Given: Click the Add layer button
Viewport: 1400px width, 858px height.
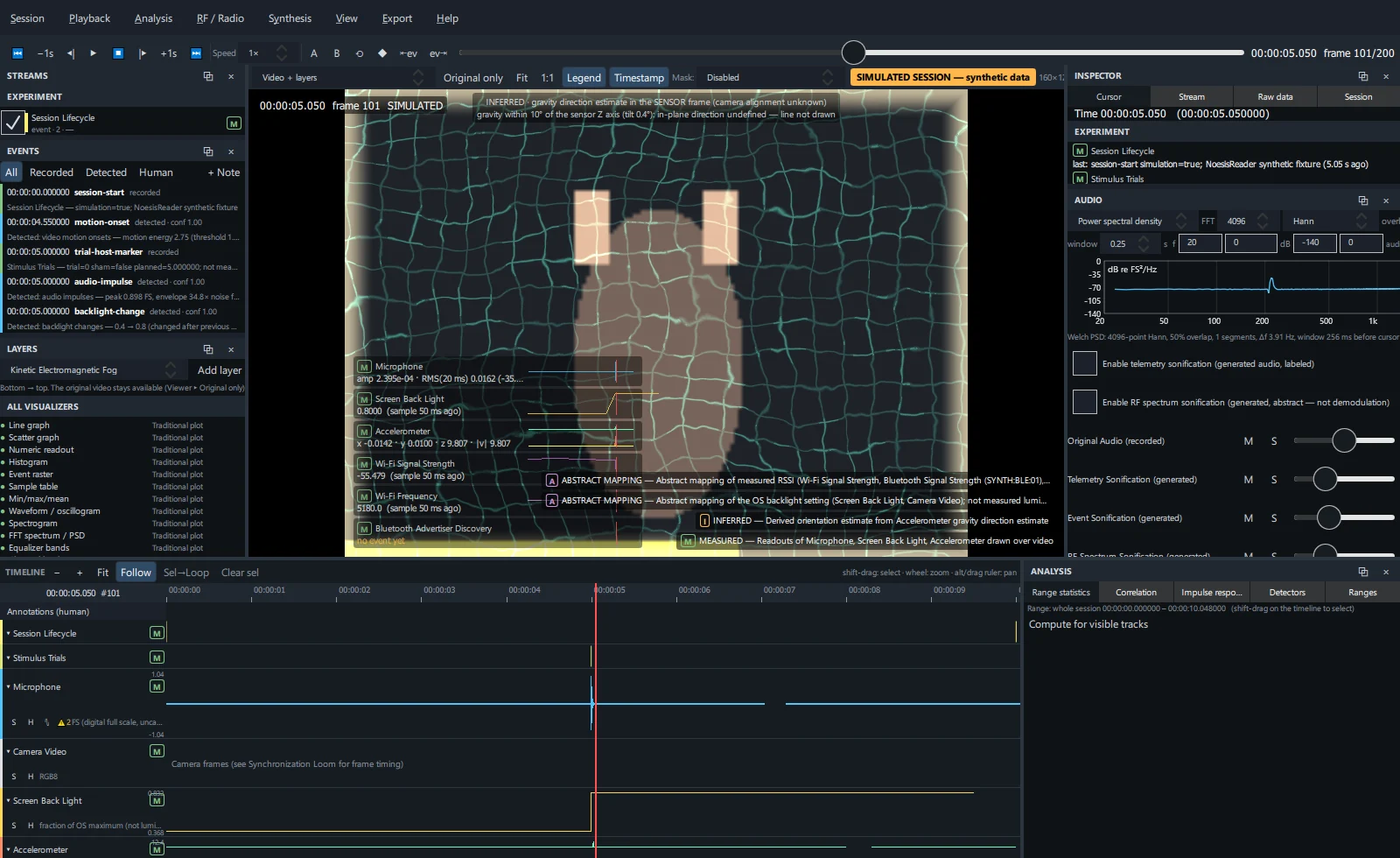Looking at the screenshot, I should (x=220, y=370).
